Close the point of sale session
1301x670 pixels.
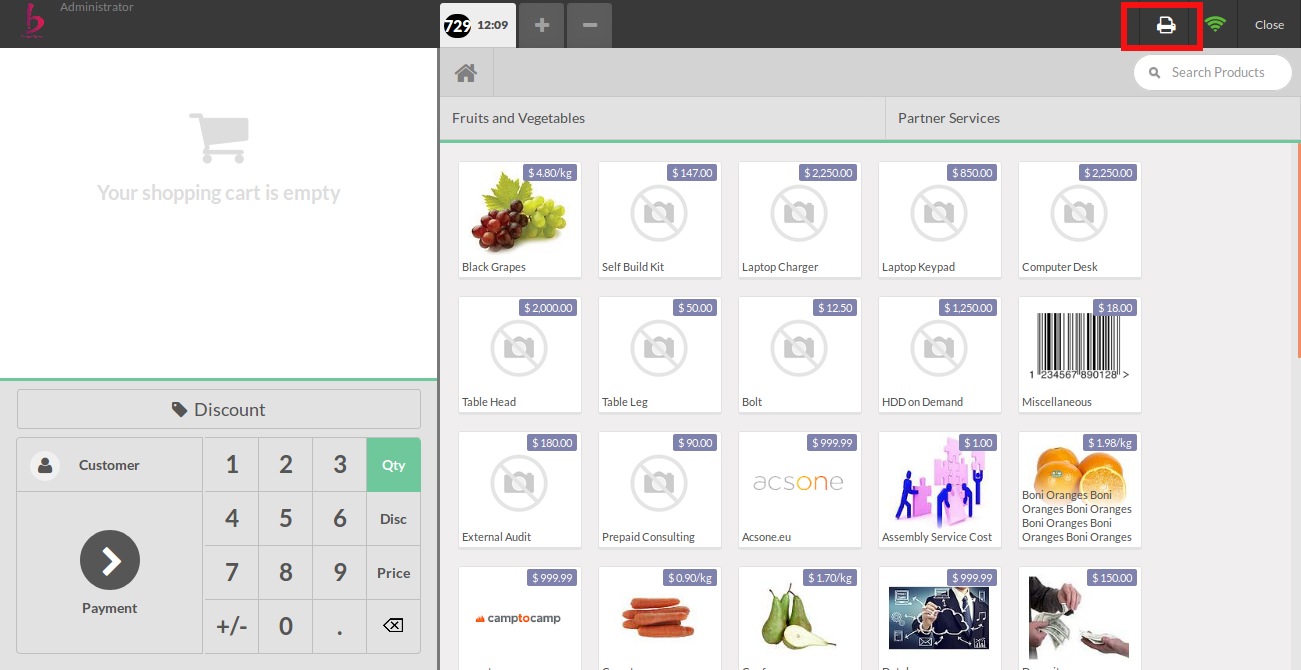pos(1269,25)
